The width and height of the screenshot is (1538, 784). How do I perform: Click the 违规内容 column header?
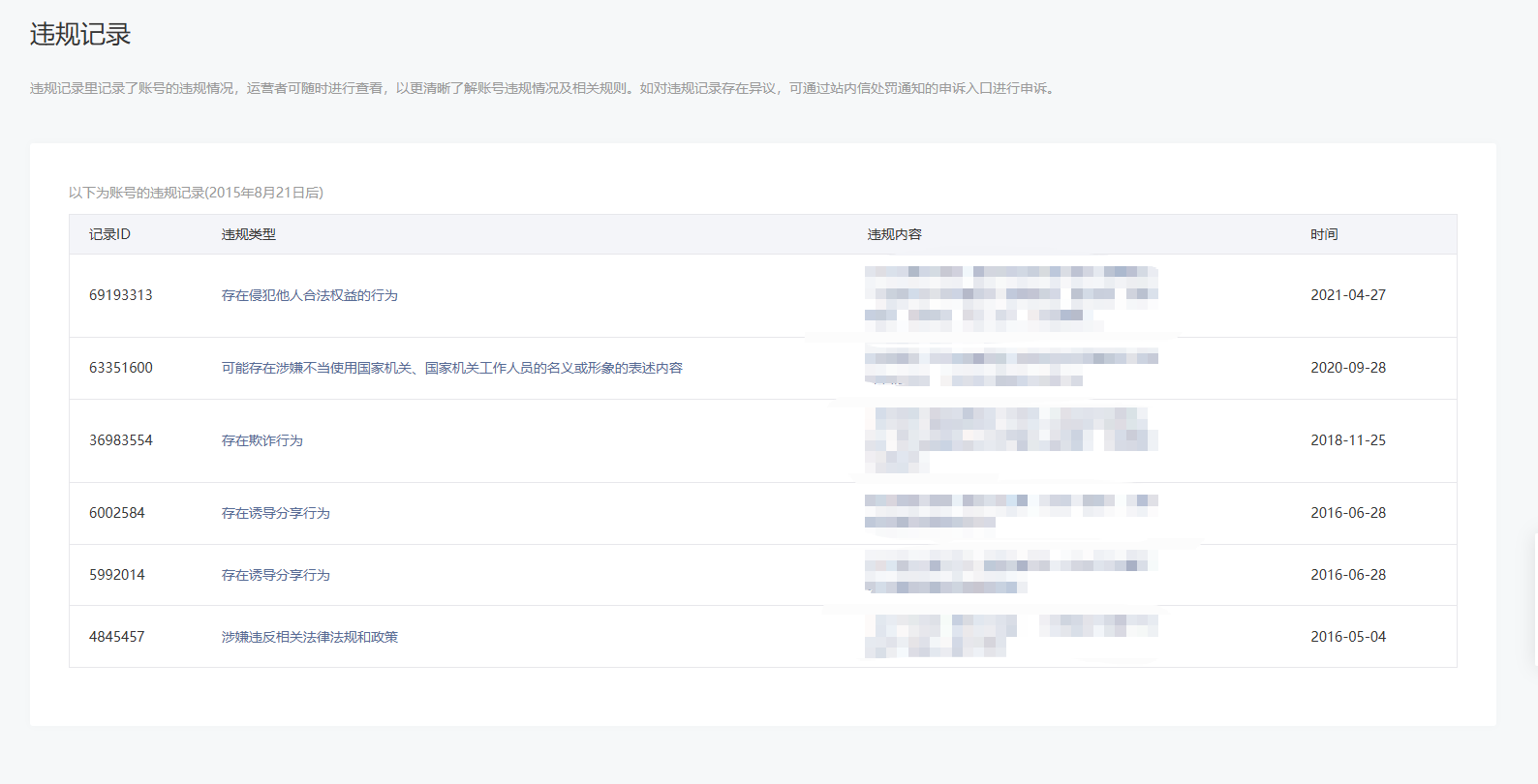(x=894, y=234)
